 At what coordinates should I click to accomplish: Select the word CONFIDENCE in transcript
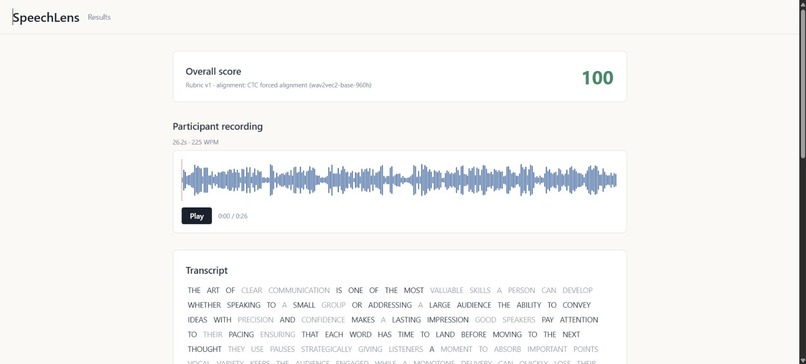click(323, 320)
